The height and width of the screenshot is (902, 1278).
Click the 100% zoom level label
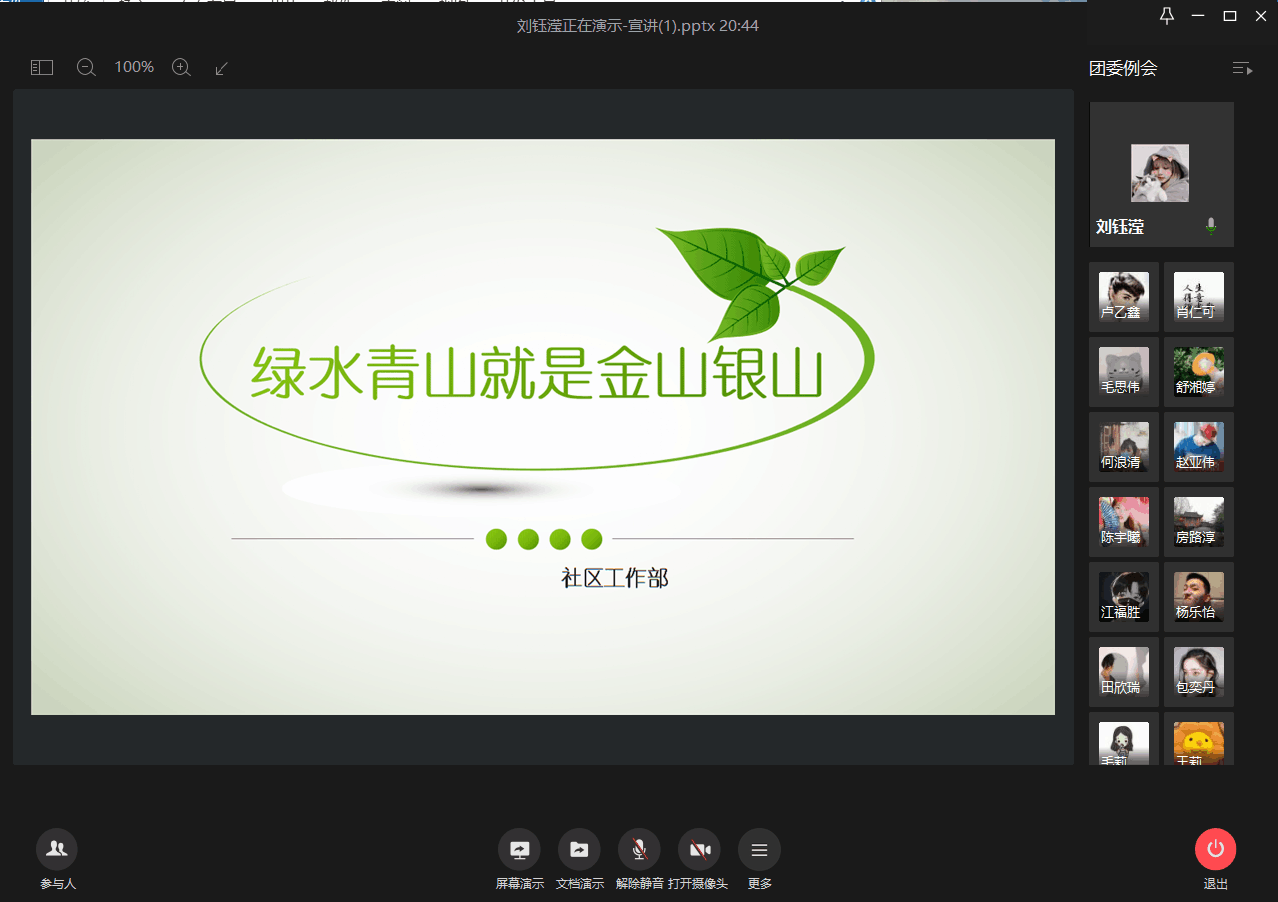tap(134, 67)
